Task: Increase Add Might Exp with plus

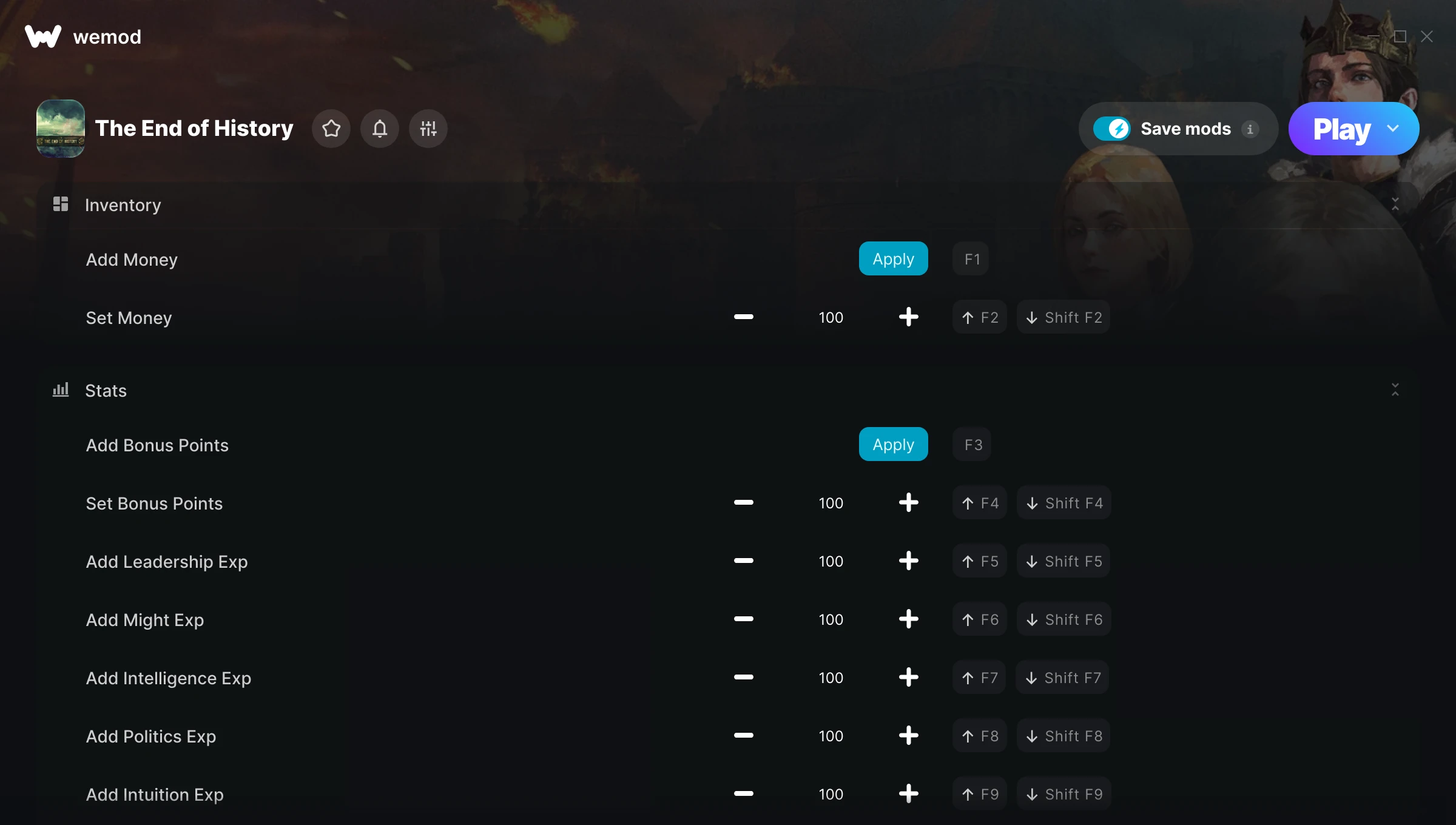Action: 909,619
